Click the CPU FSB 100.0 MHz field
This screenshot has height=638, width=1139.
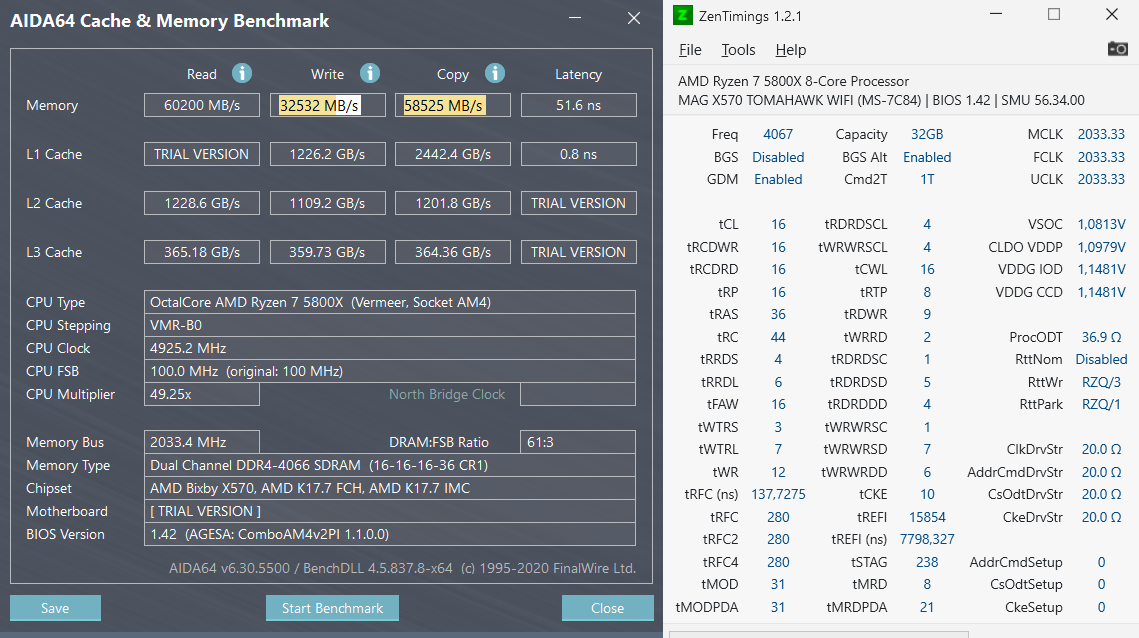click(389, 371)
